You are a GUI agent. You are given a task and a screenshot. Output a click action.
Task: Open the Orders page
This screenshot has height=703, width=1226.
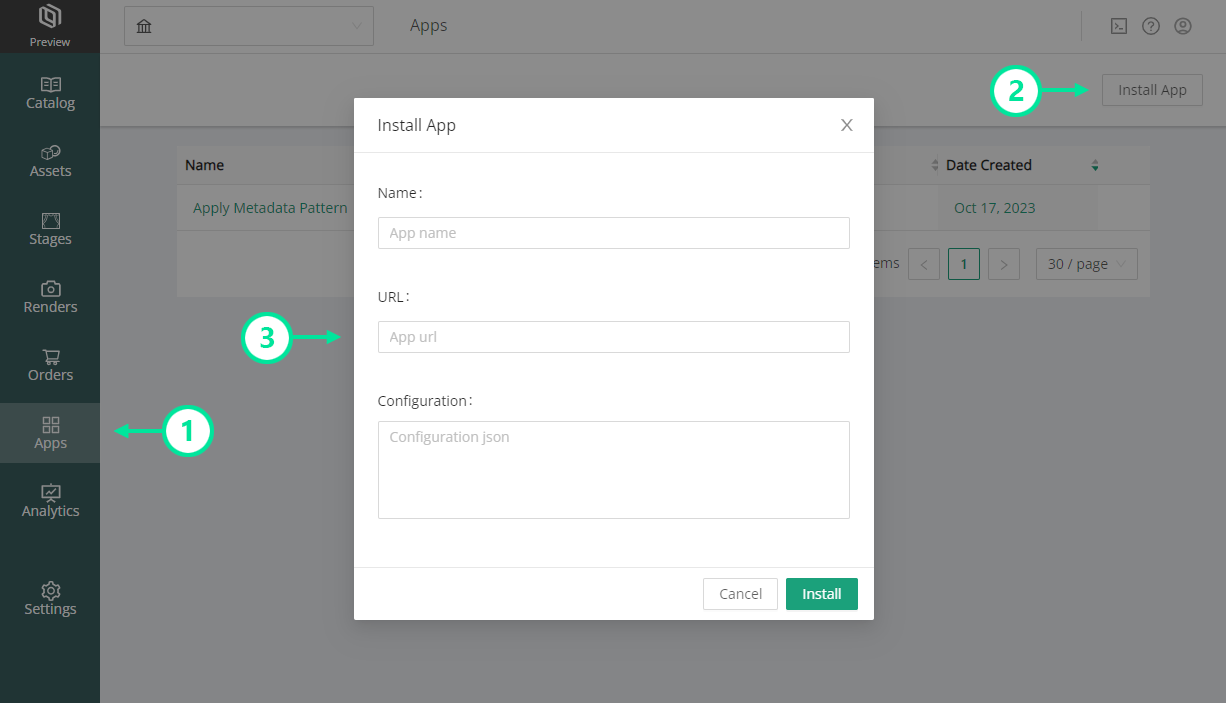tap(50, 365)
